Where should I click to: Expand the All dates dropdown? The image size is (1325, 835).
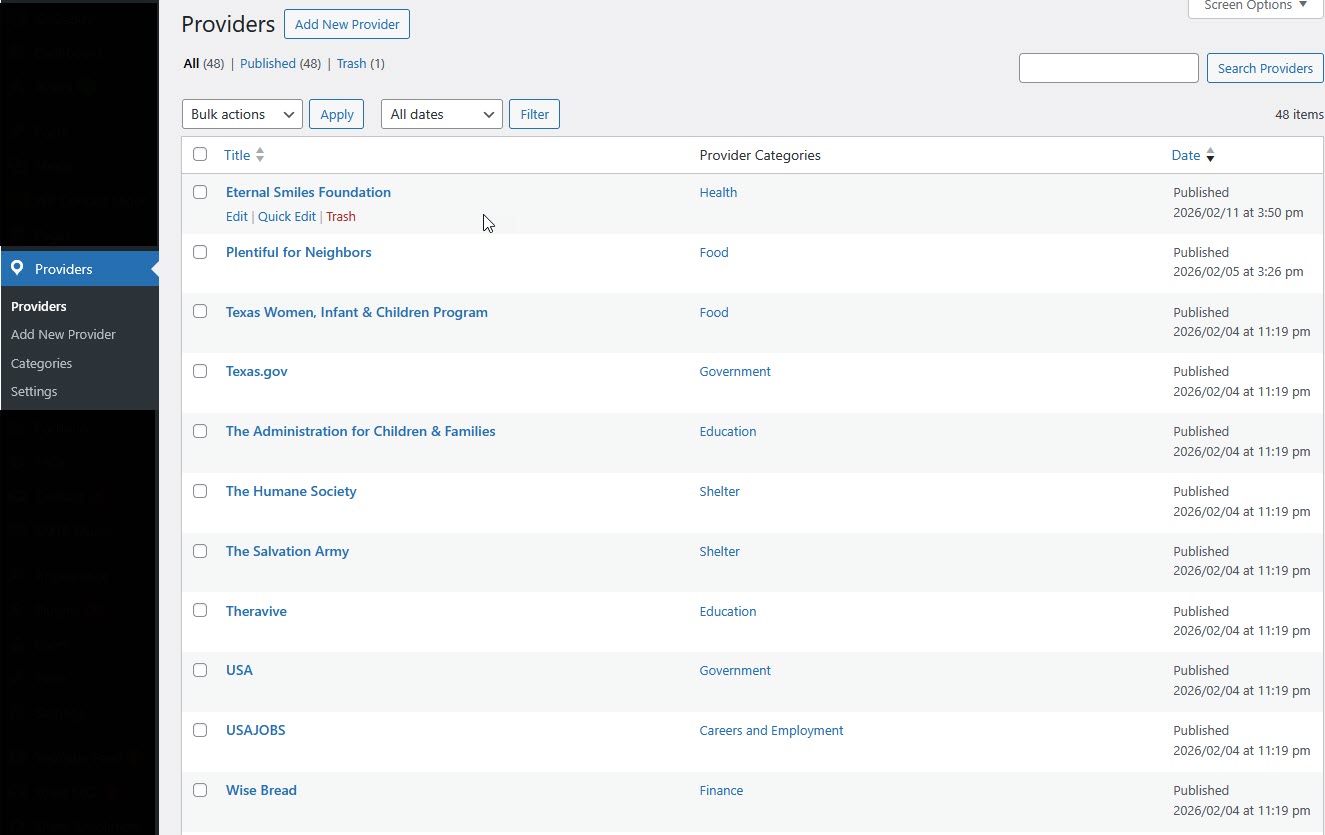pyautogui.click(x=441, y=115)
